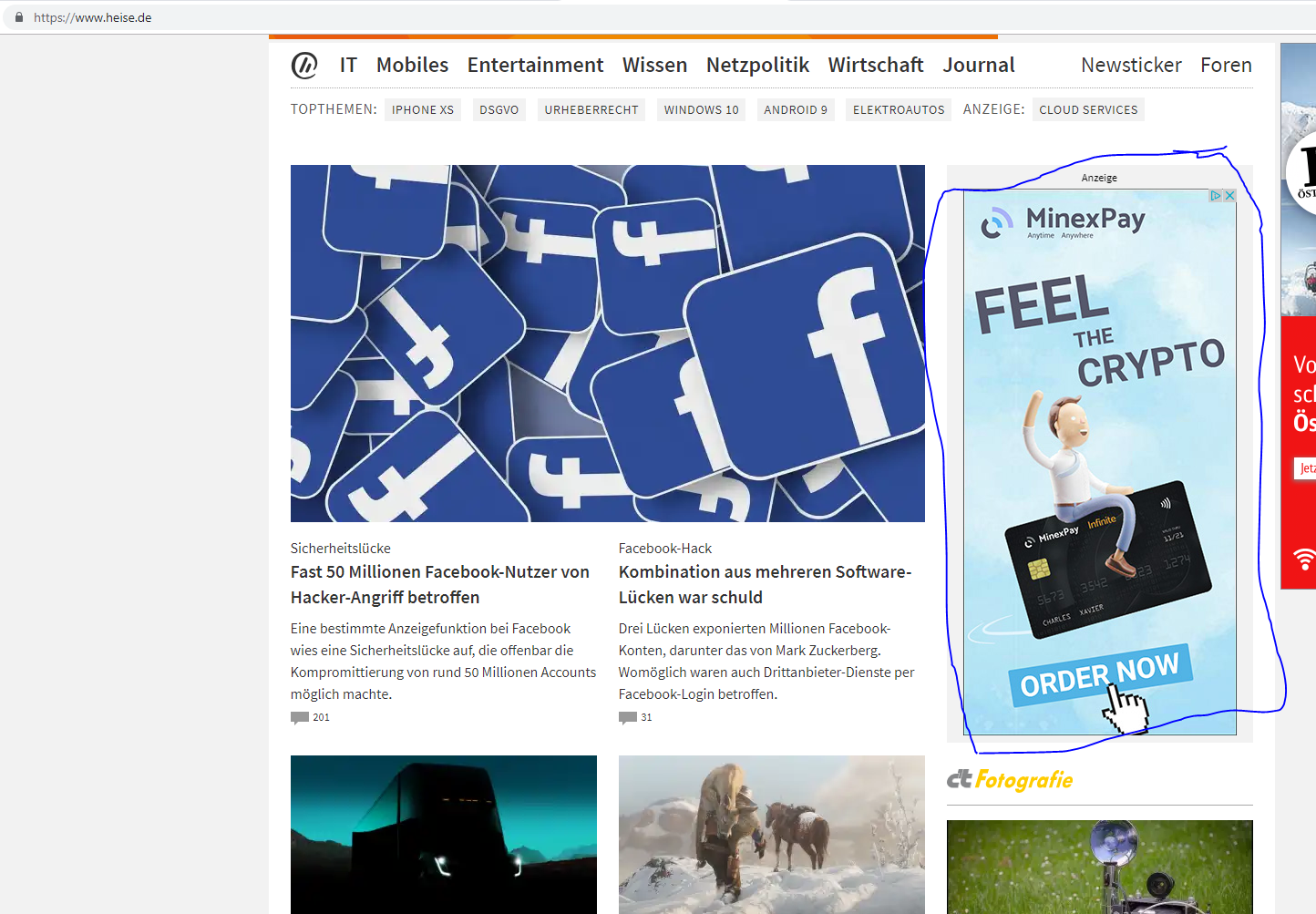Read 'Kombination aus mehreren Software-Lücken' headline
Image resolution: width=1316 pixels, height=914 pixels.
pos(766,584)
